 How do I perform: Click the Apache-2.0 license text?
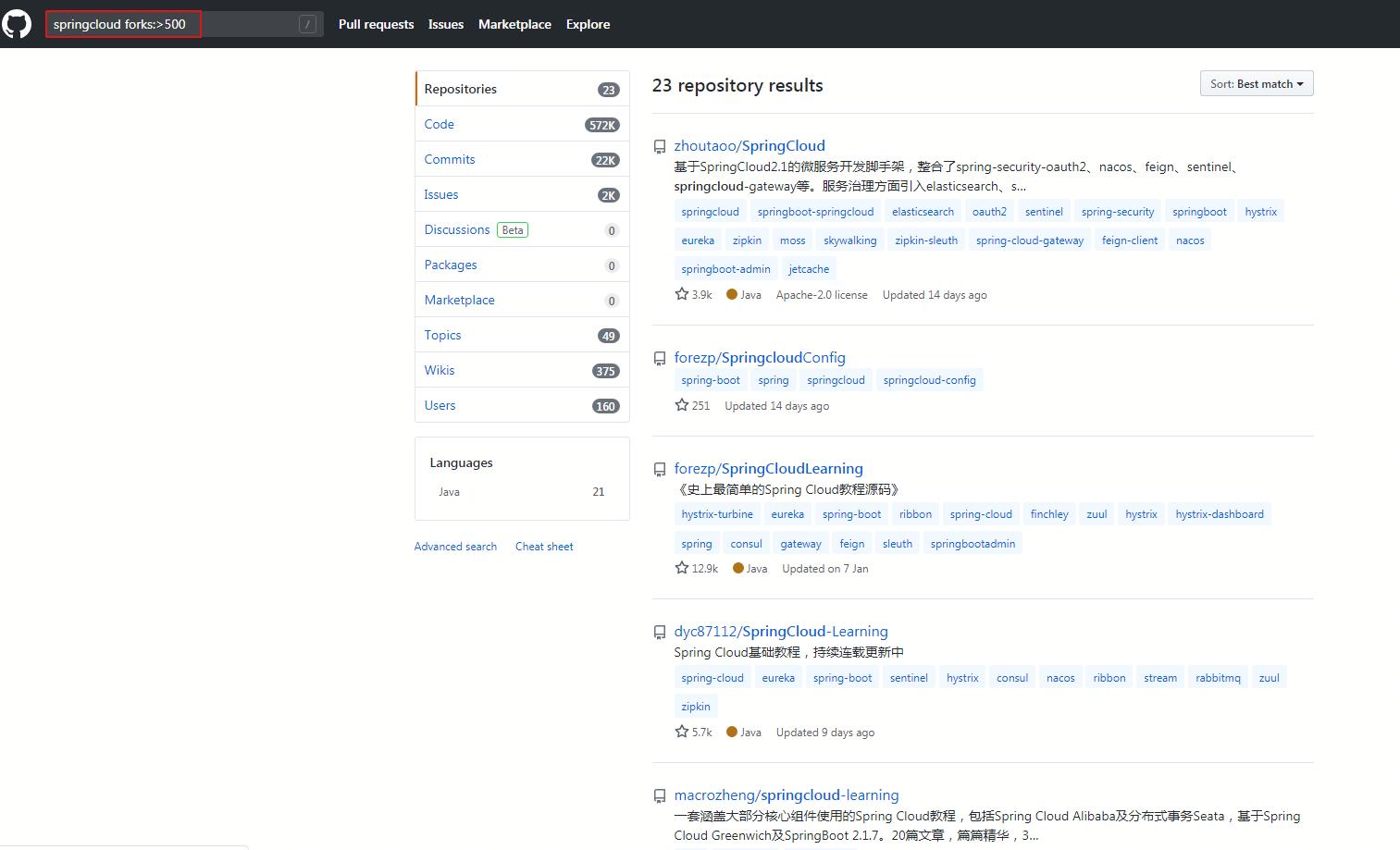point(822,295)
